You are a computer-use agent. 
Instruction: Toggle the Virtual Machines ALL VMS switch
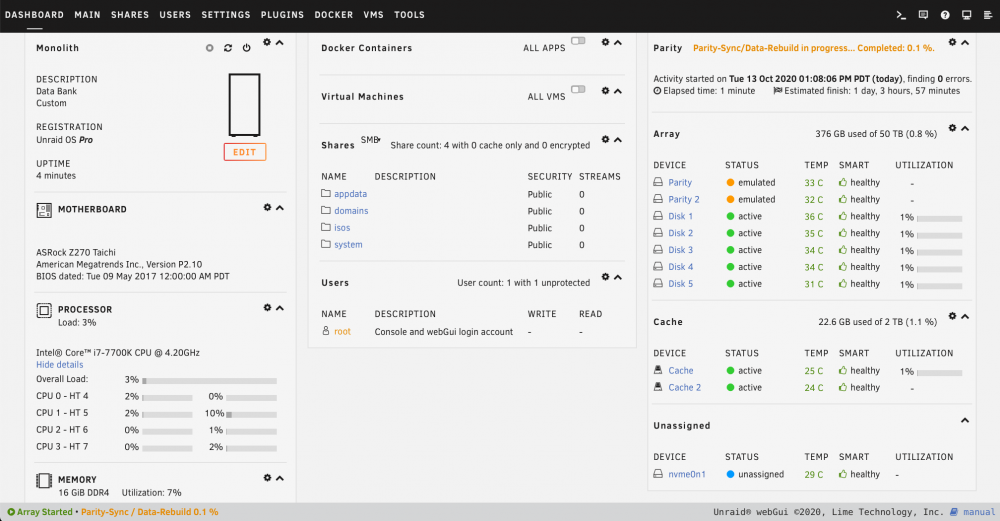(x=578, y=89)
